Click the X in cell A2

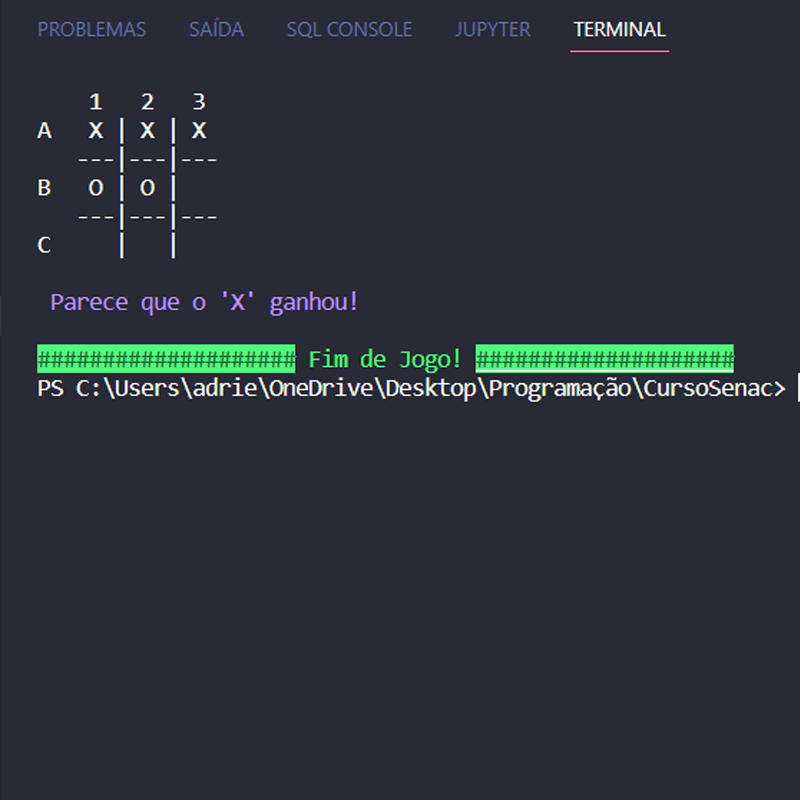pyautogui.click(x=147, y=131)
